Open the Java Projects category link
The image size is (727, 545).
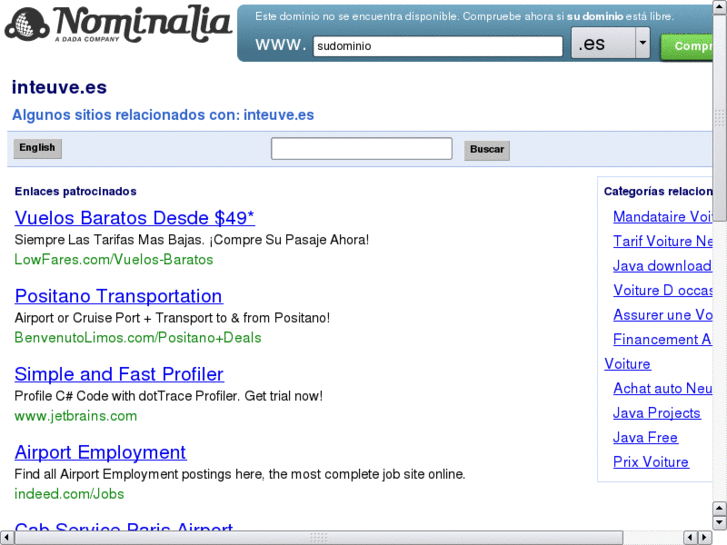657,413
